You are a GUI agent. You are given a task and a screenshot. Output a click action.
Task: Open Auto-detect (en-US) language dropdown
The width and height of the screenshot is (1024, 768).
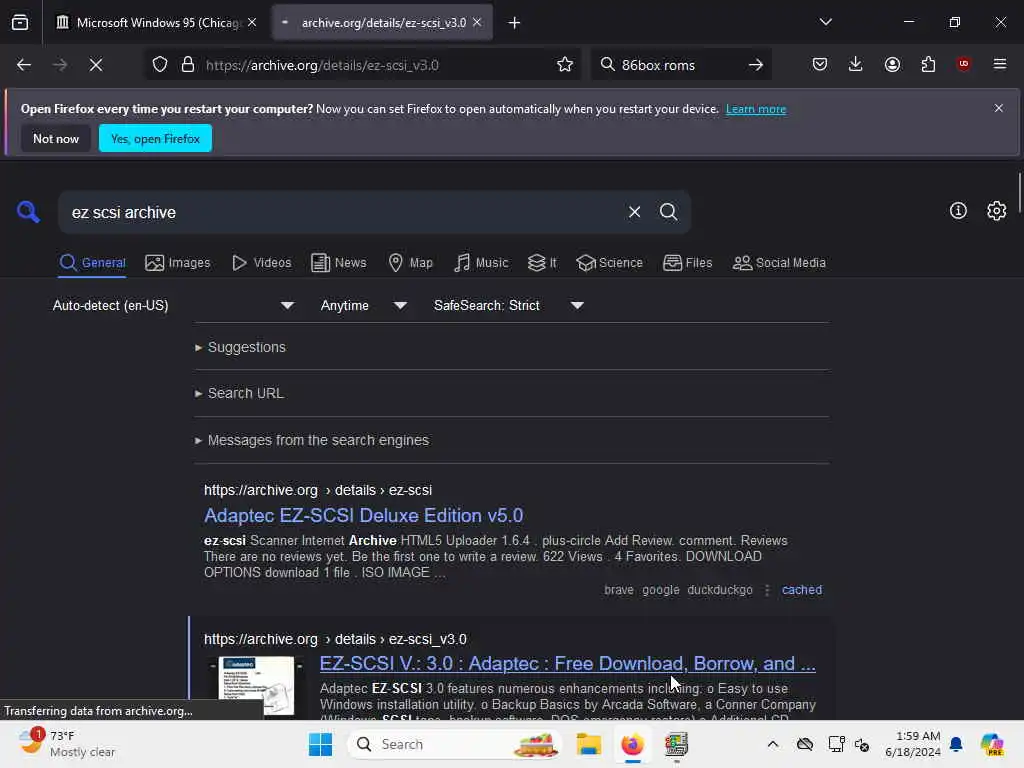click(173, 306)
